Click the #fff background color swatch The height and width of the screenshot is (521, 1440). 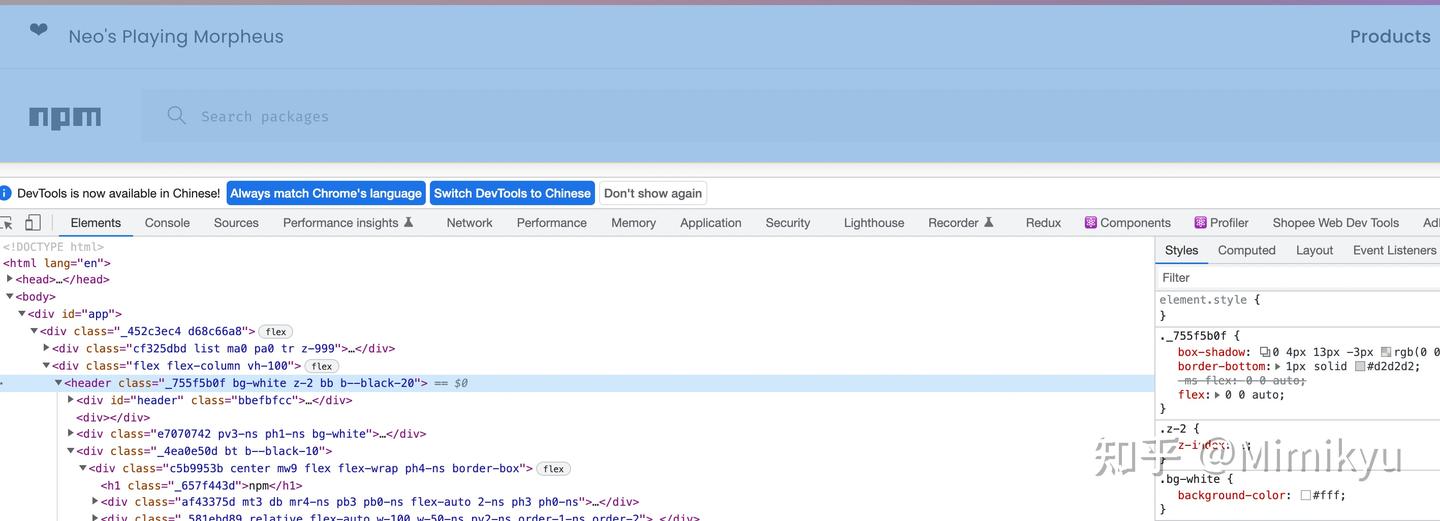1306,495
